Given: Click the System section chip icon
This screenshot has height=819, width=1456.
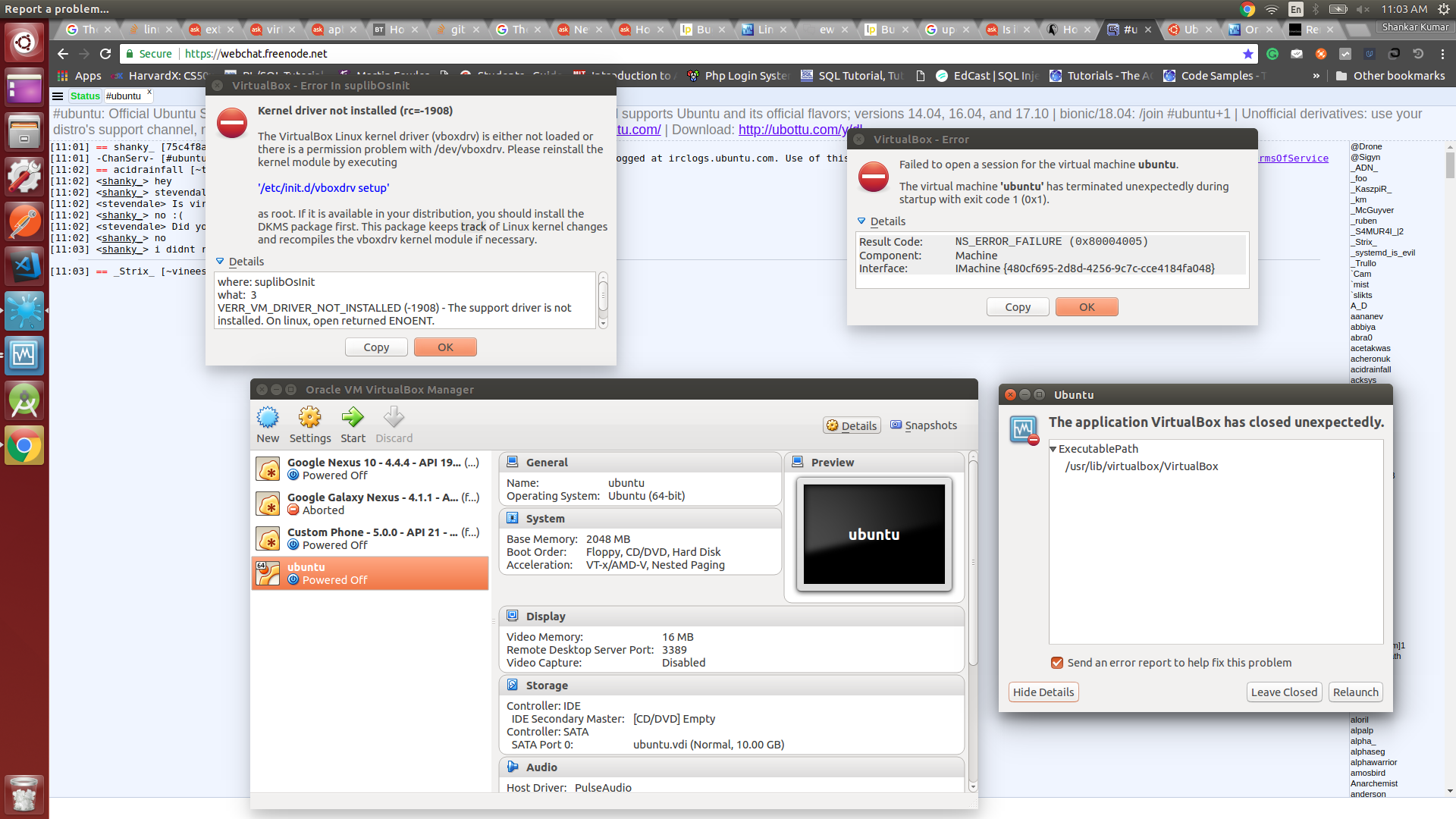Looking at the screenshot, I should 513,518.
